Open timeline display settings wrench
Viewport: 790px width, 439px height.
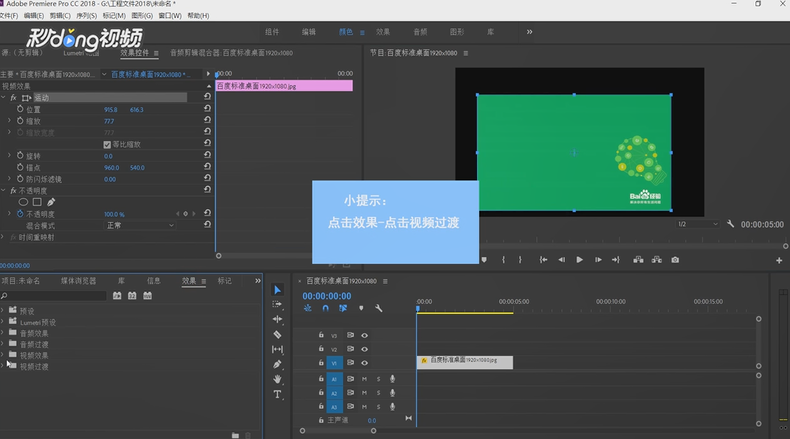378,308
